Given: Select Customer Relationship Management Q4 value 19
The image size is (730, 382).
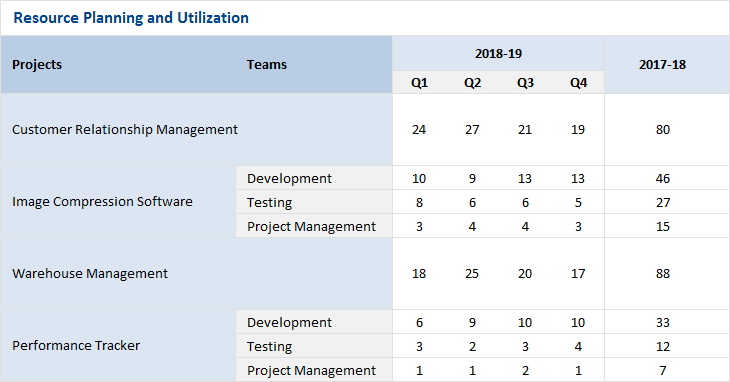Looking at the screenshot, I should (x=578, y=129).
